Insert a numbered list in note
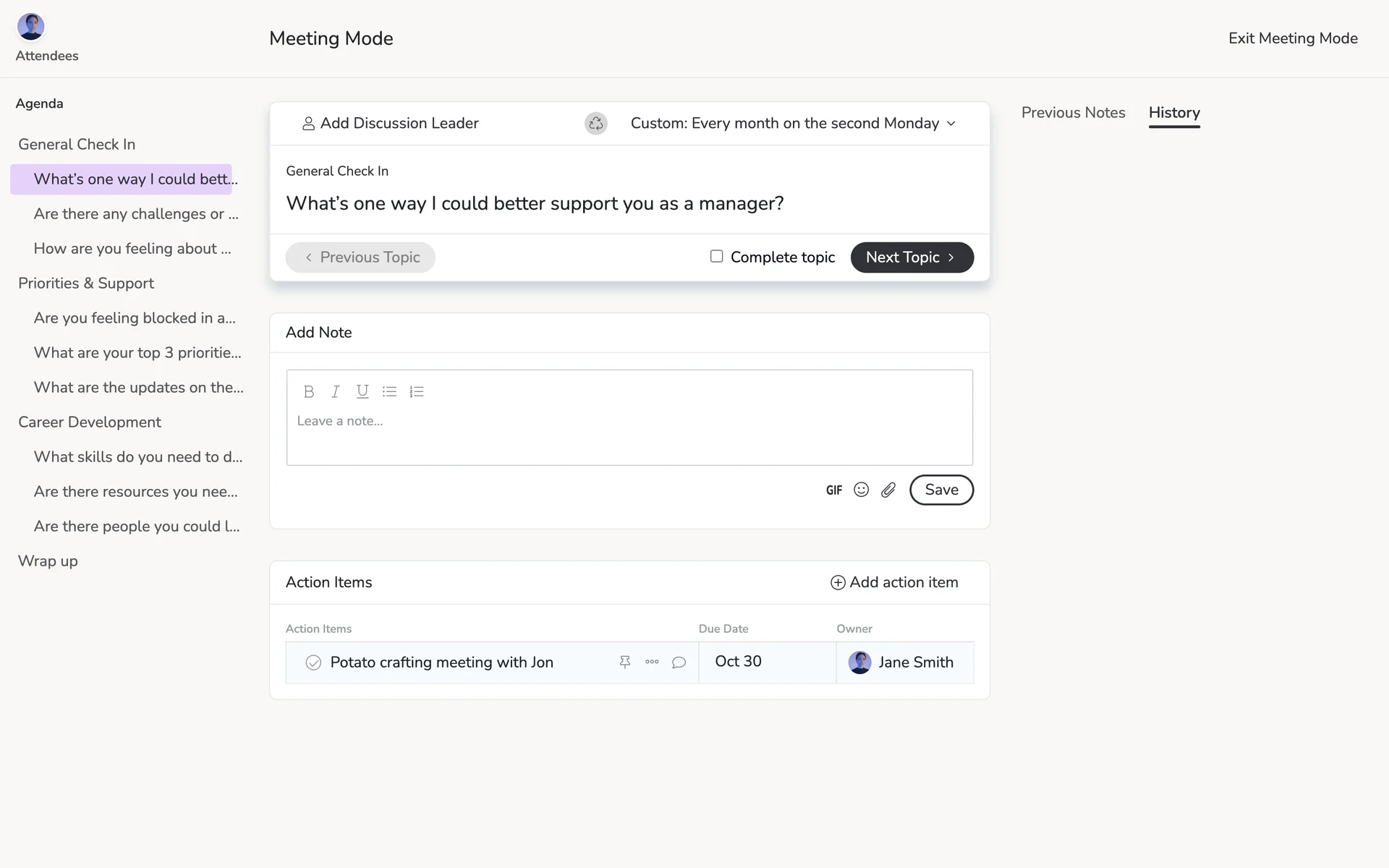 click(417, 391)
